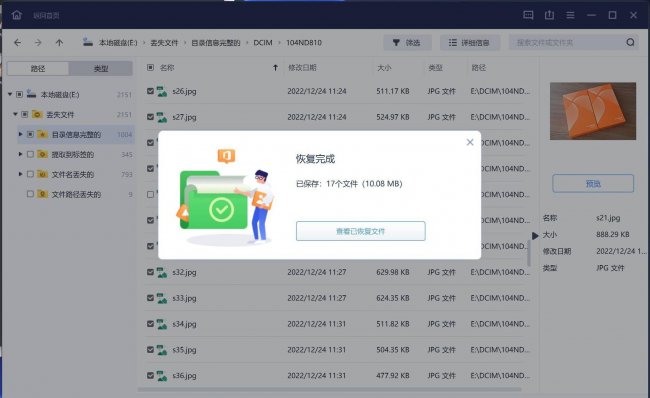The image size is (650, 398).
Task: Collapse the 丢失文件 tree node
Action: [15, 114]
